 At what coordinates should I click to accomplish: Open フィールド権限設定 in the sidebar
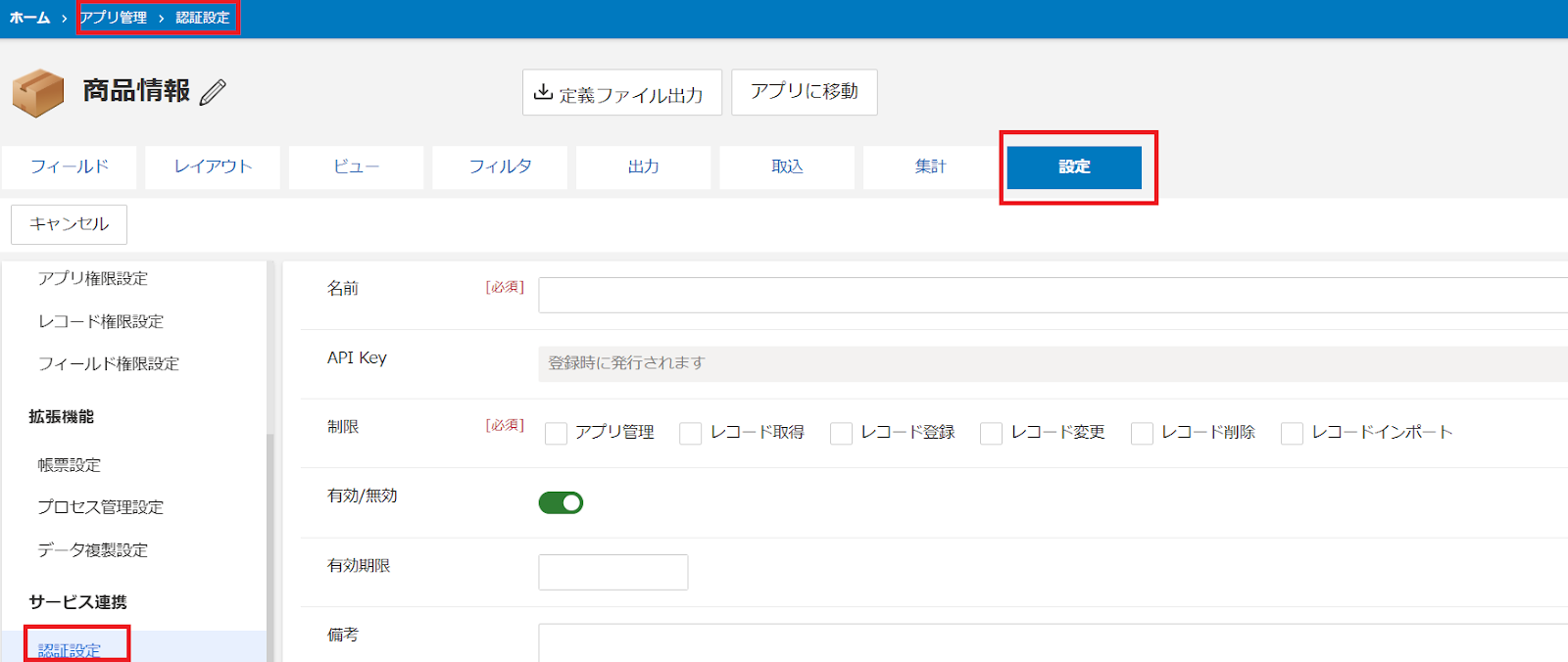point(109,364)
